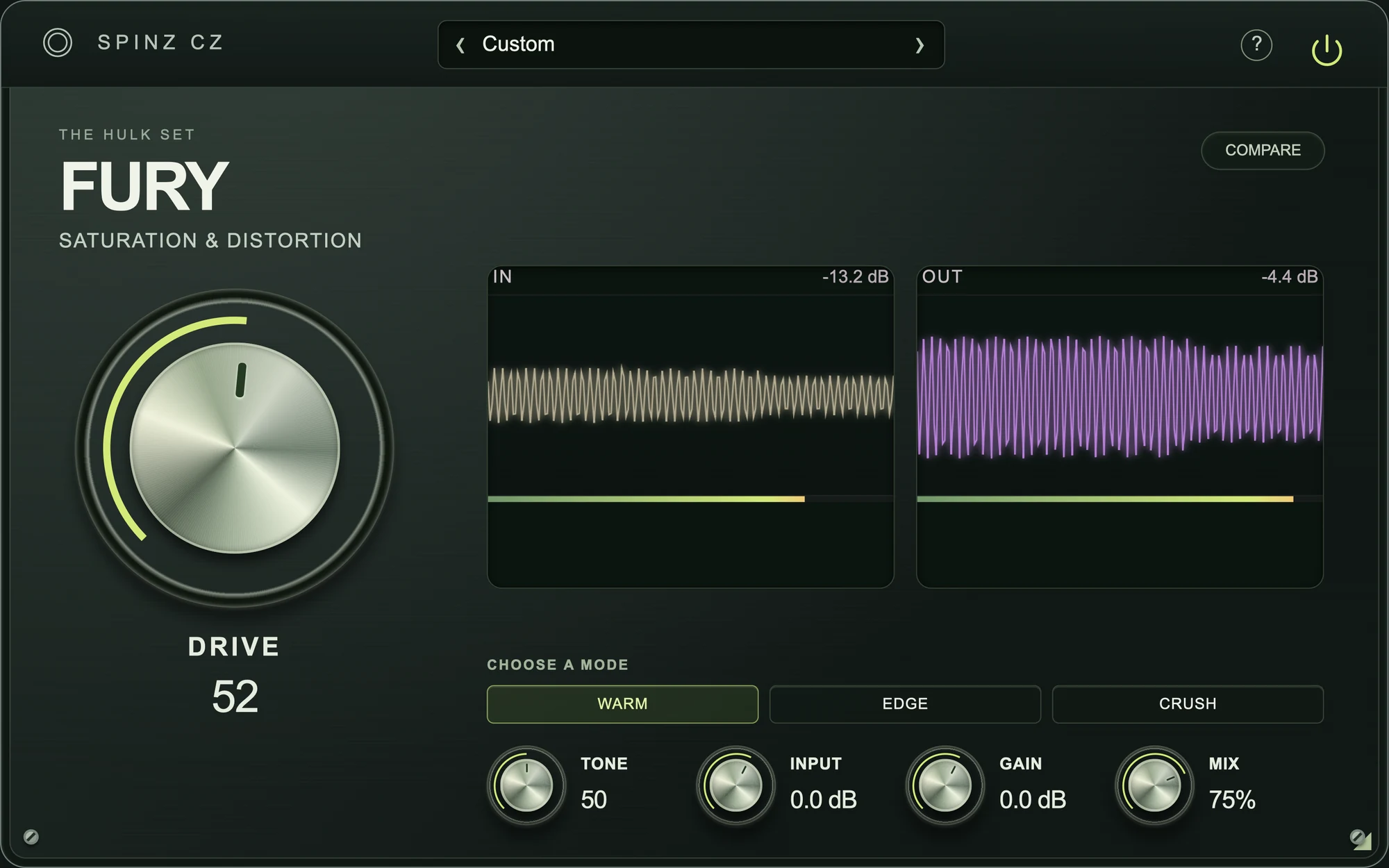Click the SPINZ CZ brand text

160,42
